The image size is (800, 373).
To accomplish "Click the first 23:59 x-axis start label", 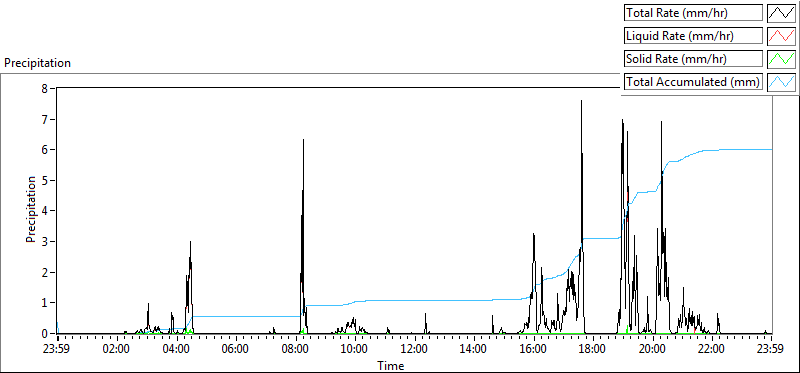I will tap(58, 350).
